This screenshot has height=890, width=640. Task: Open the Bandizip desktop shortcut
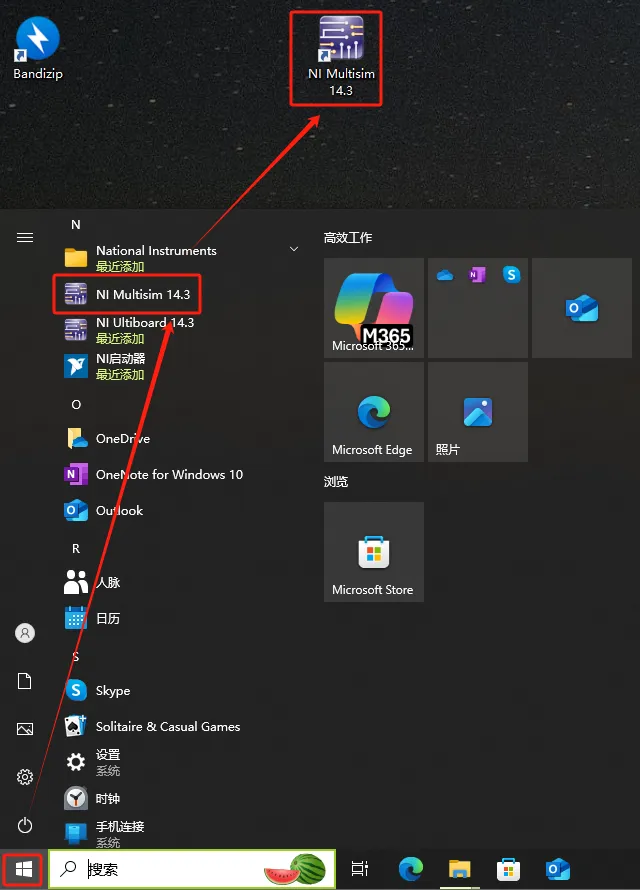click(x=37, y=49)
